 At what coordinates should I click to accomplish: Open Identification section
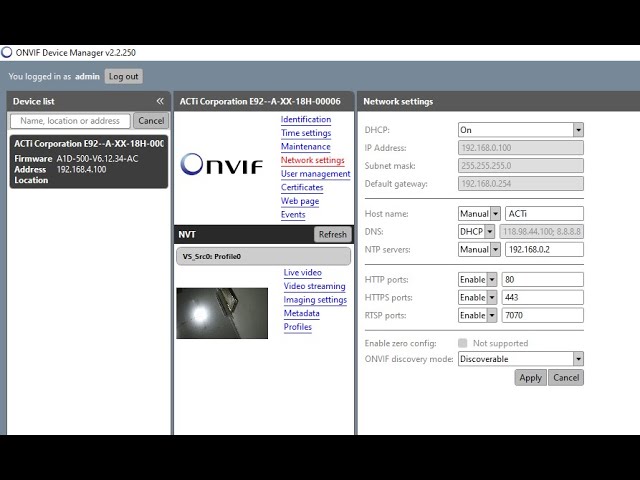point(306,119)
